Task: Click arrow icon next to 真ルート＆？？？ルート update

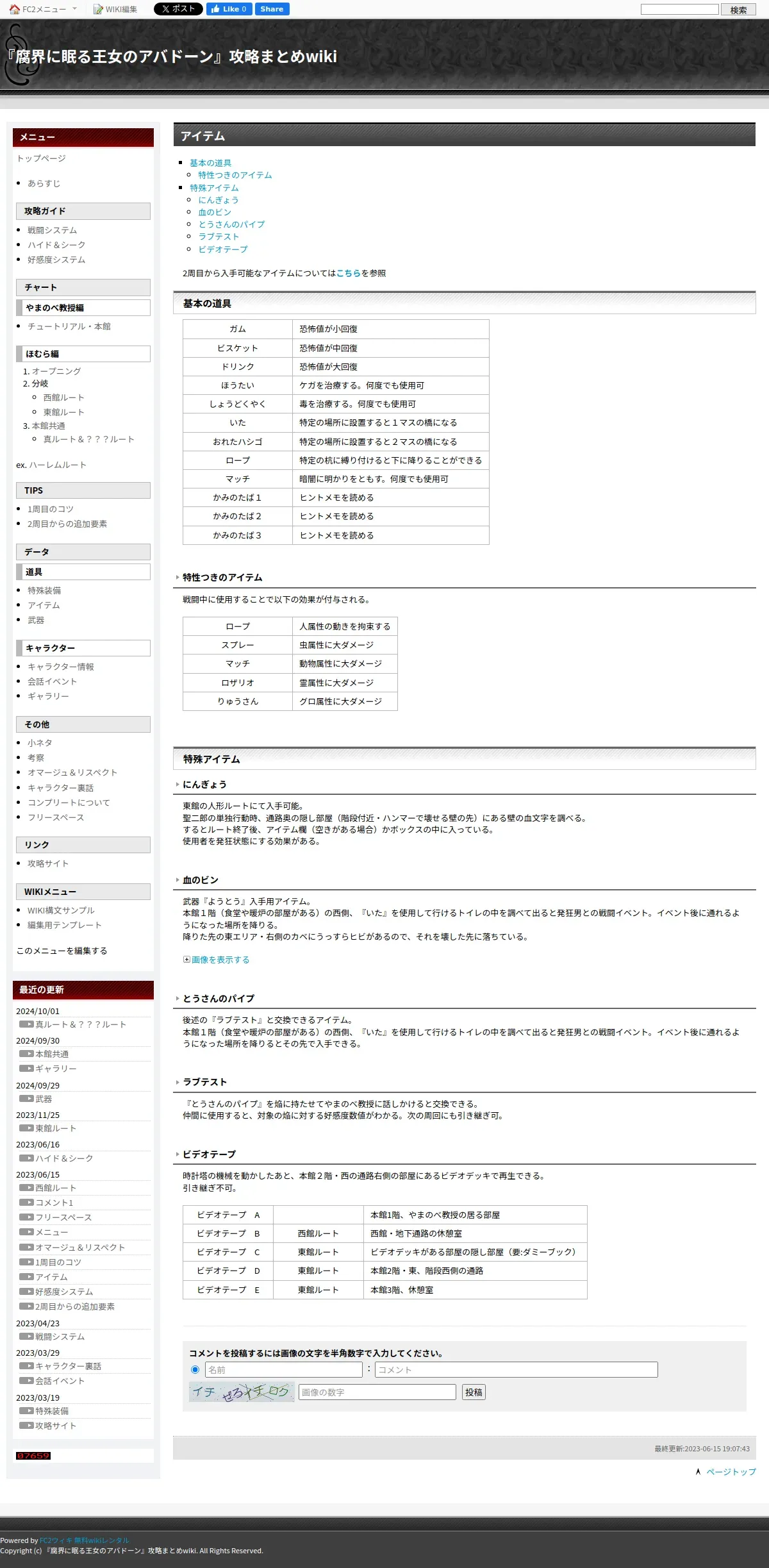Action: tap(26, 1024)
